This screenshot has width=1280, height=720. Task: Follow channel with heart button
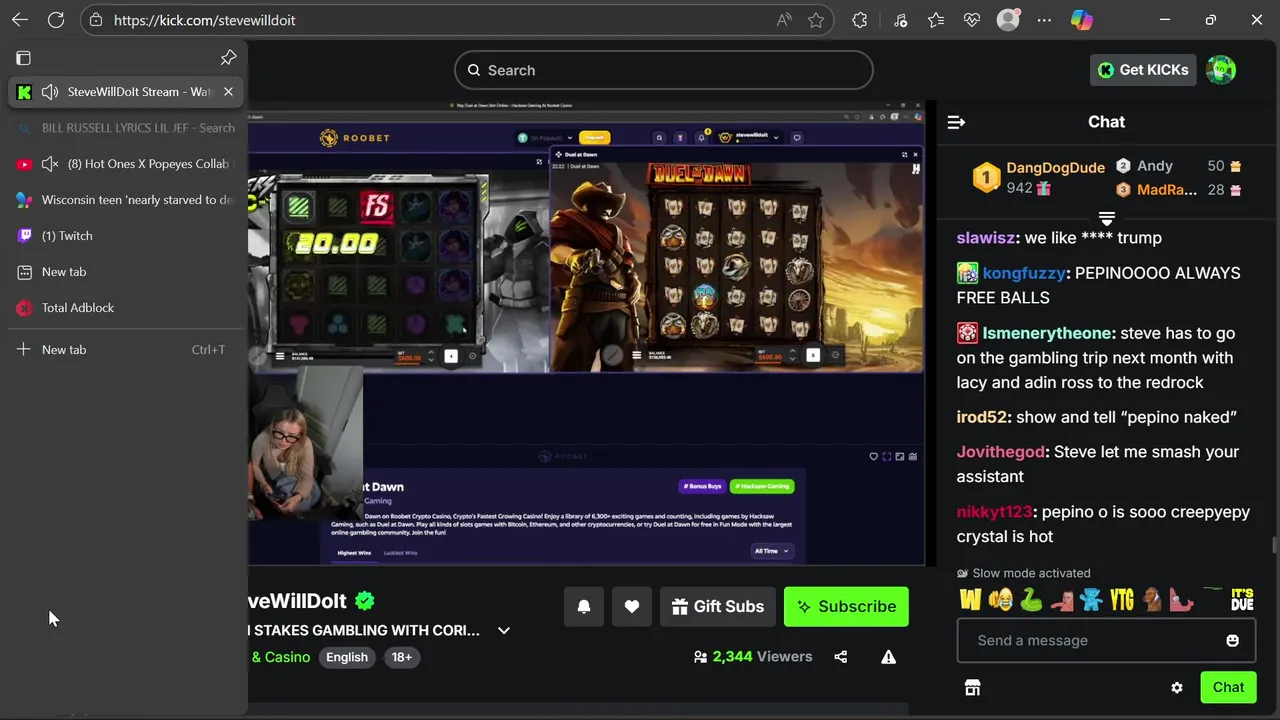[x=632, y=606]
